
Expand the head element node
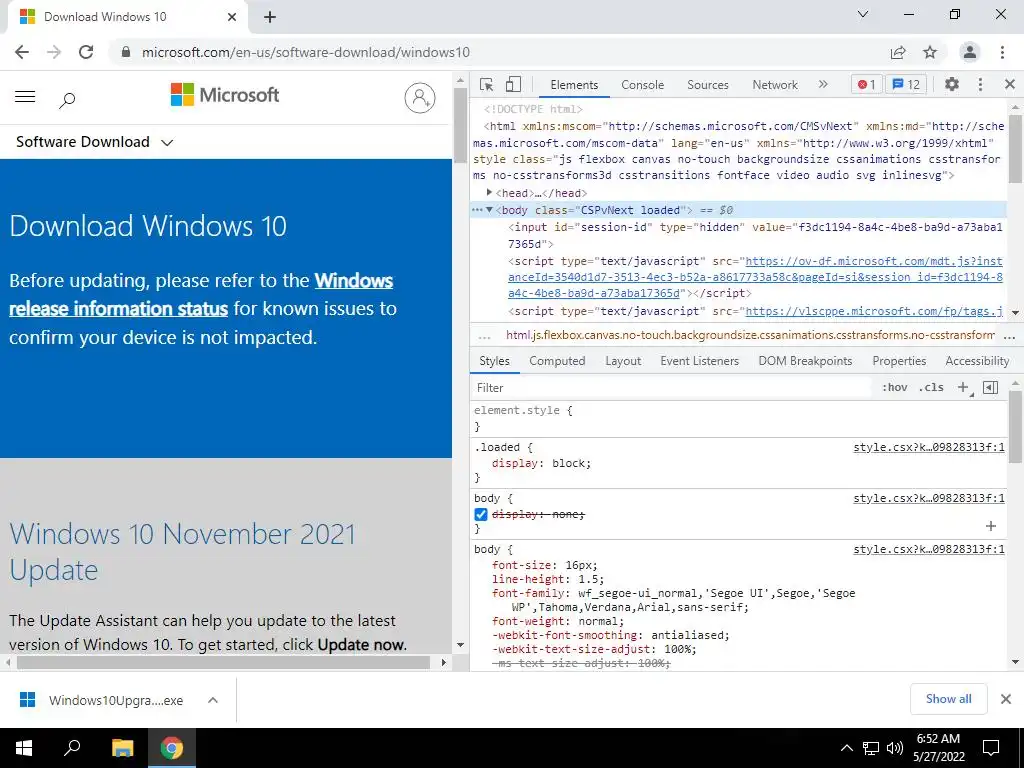pyautogui.click(x=489, y=193)
